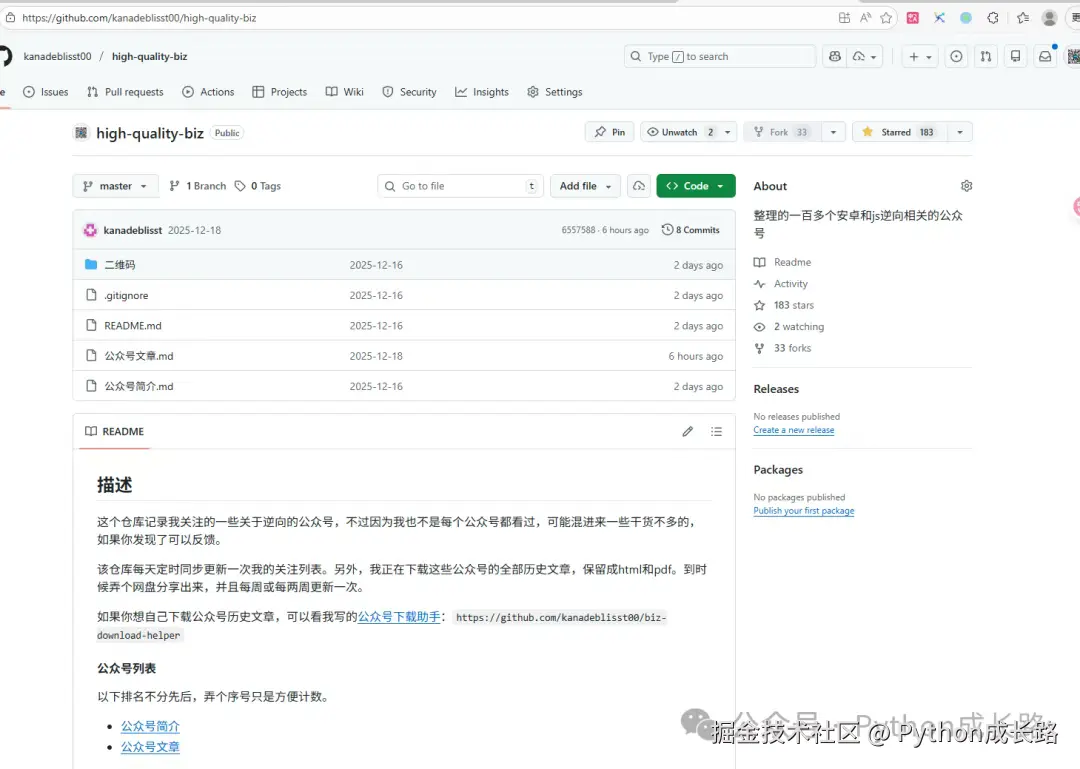Pin the repository
The image size is (1080, 769).
click(610, 132)
